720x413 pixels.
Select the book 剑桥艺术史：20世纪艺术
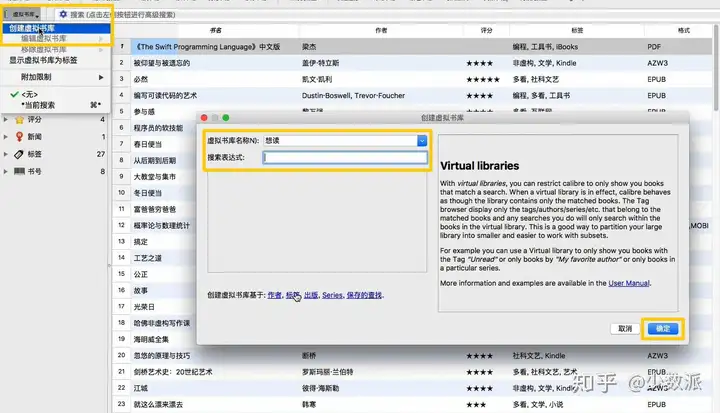pos(173,372)
